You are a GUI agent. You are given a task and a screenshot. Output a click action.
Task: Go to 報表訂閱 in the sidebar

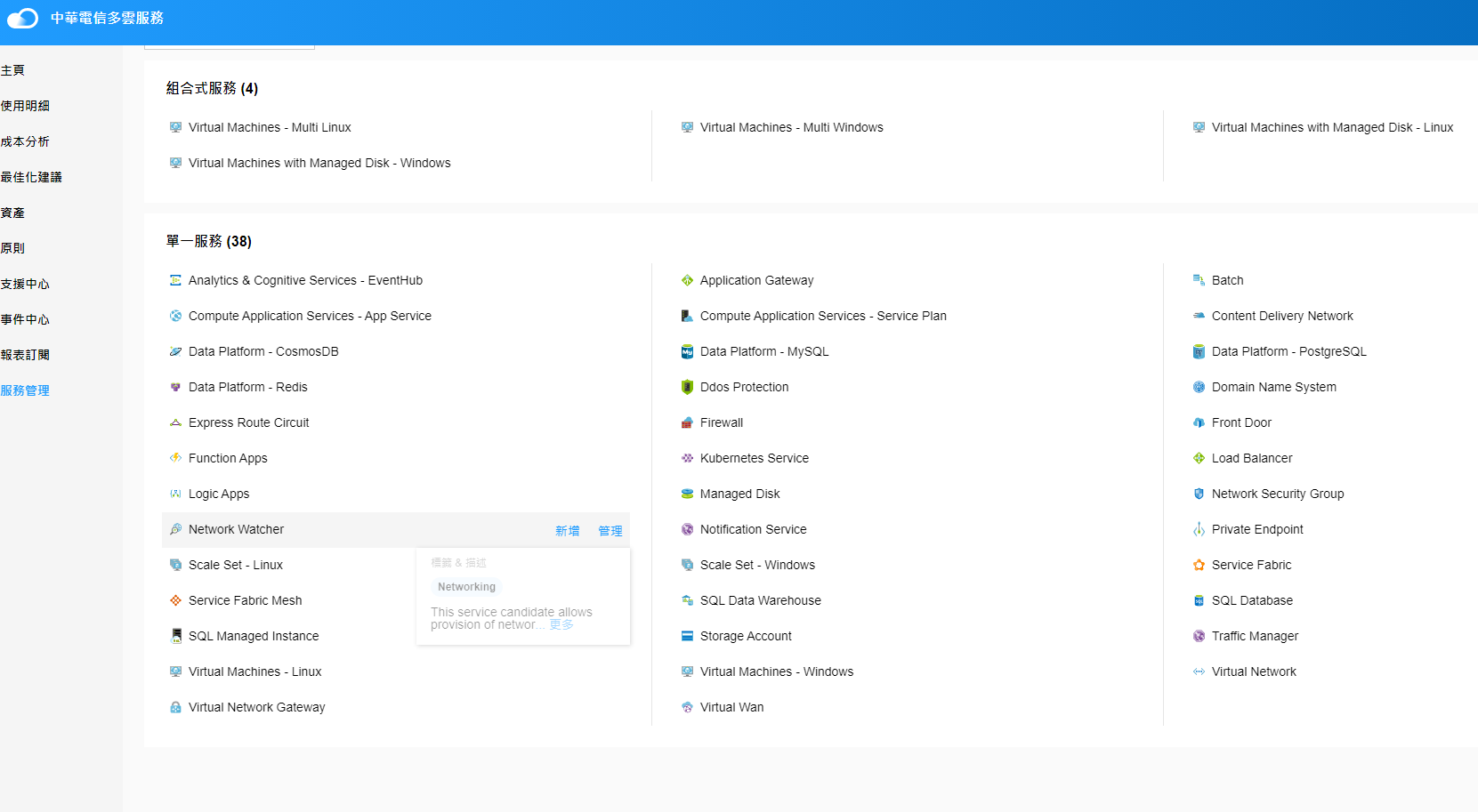(25, 355)
